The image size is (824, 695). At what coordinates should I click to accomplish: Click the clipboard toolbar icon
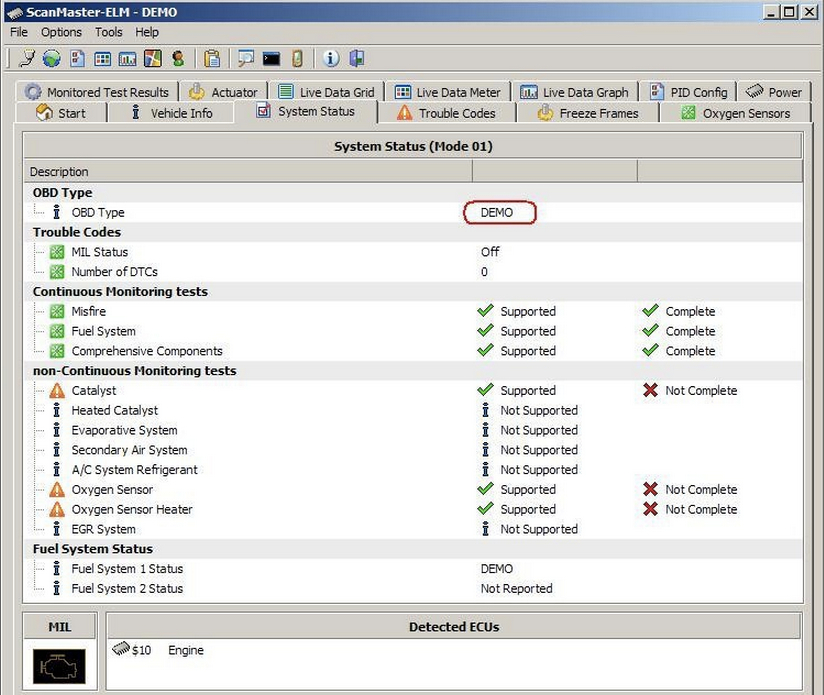pos(212,58)
